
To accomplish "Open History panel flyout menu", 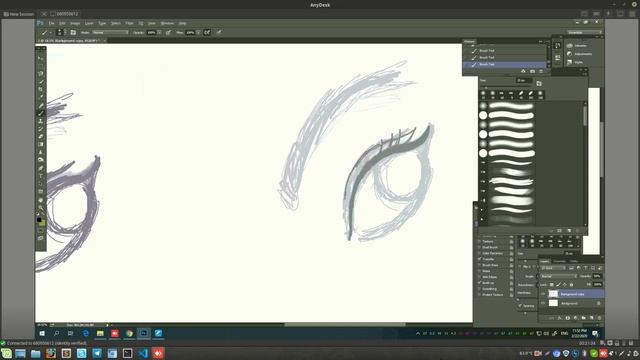I will point(547,42).
